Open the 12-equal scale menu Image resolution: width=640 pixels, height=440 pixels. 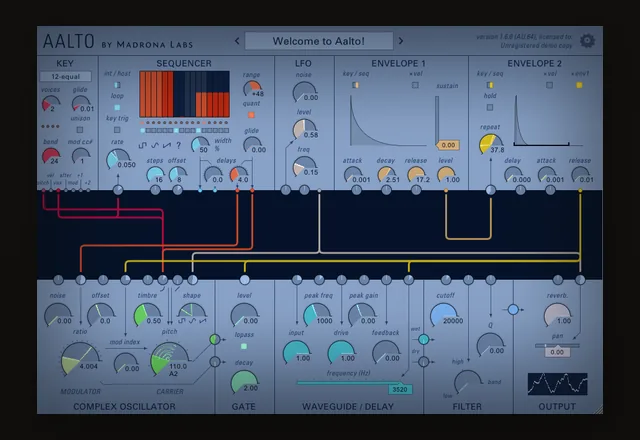[x=65, y=76]
